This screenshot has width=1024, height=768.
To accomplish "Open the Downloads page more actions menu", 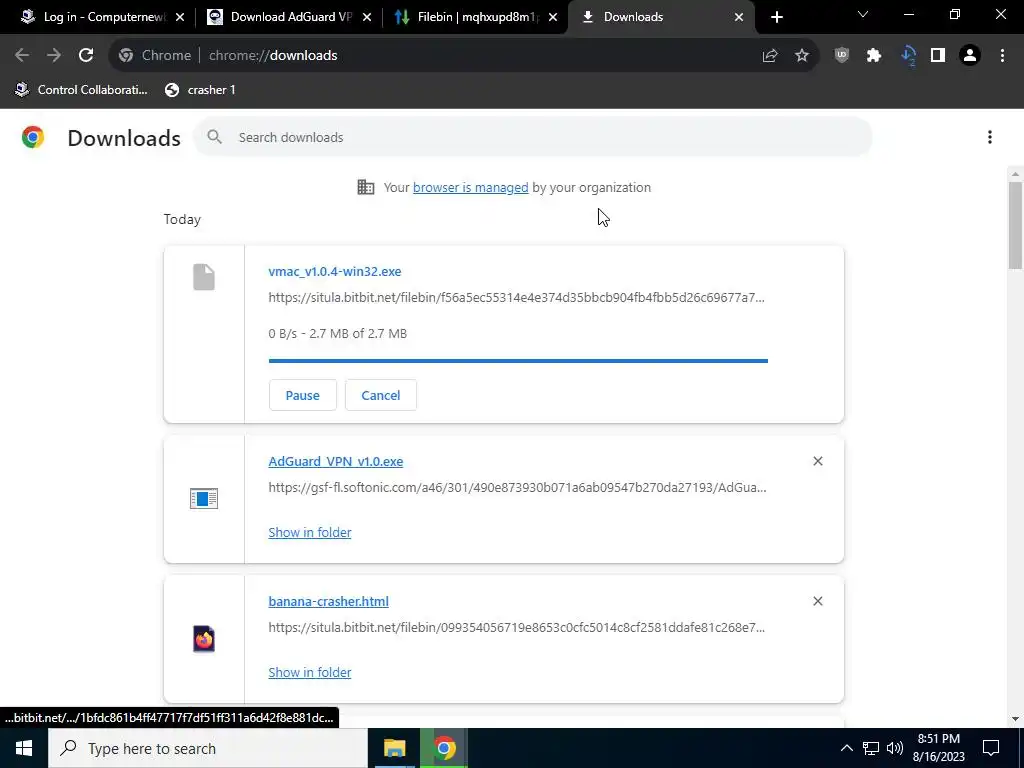I will 990,137.
